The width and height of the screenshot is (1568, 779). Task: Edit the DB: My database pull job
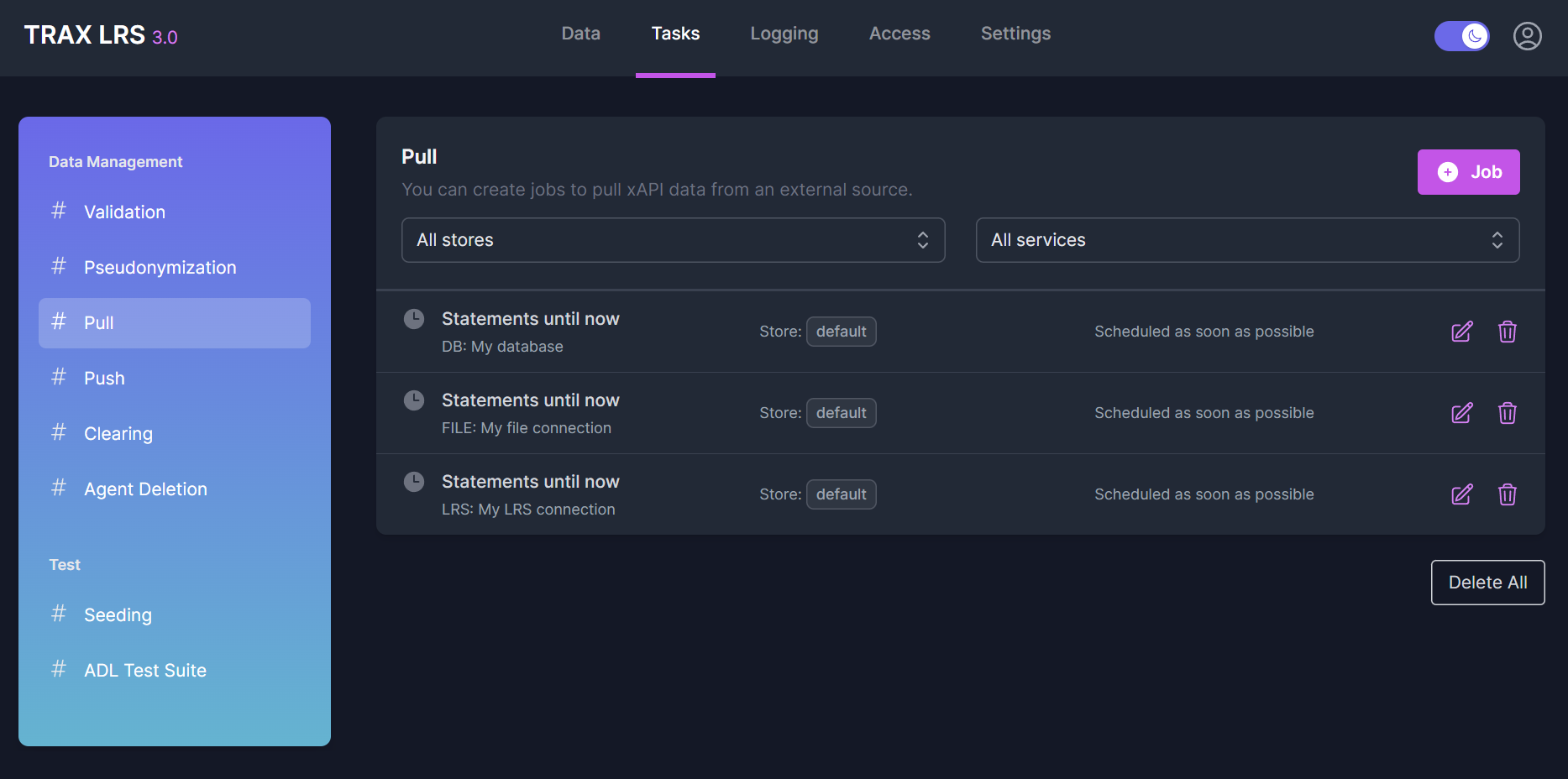point(1461,332)
